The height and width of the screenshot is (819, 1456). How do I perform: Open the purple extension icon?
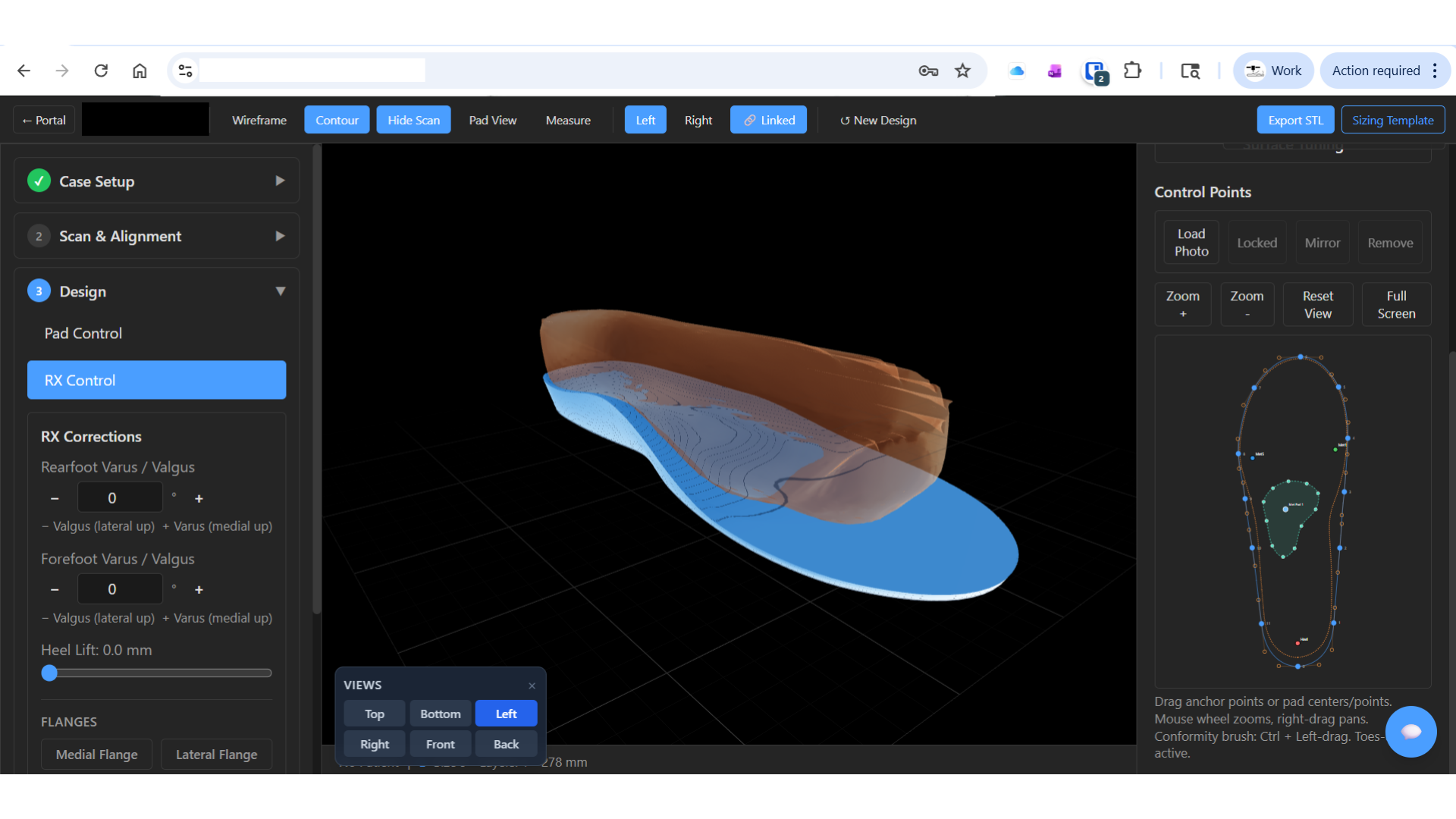point(1054,71)
